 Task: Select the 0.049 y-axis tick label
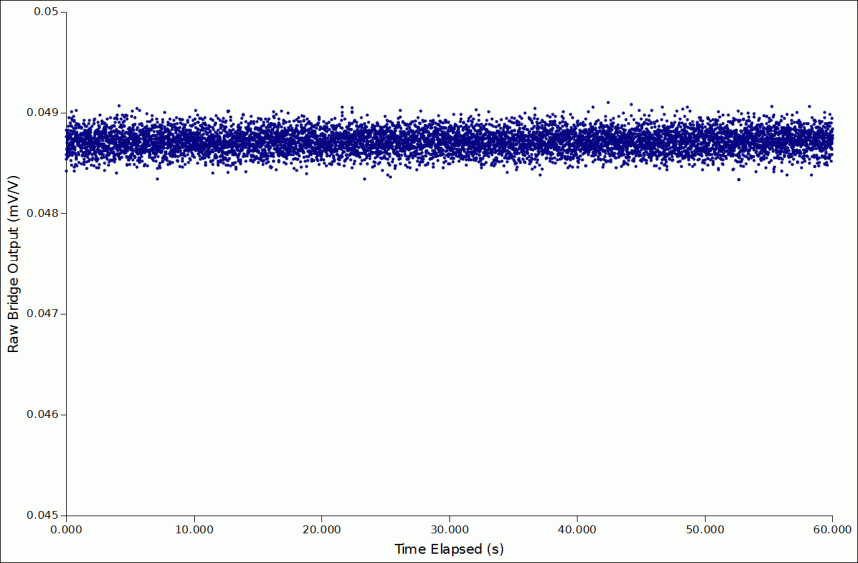click(43, 112)
